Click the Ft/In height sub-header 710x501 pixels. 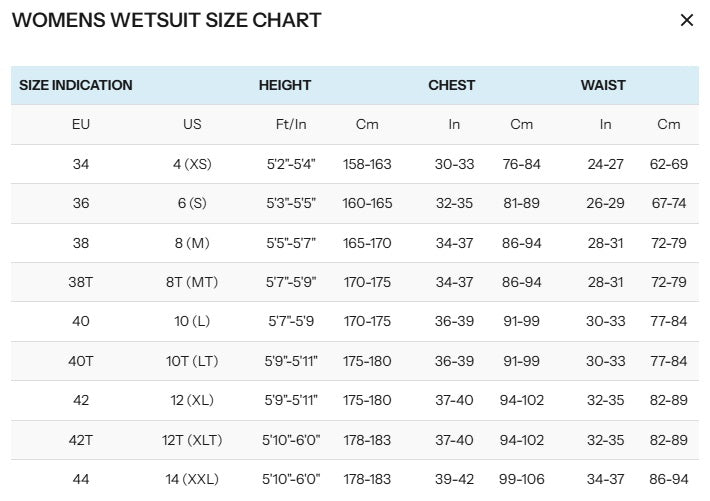tap(291, 125)
